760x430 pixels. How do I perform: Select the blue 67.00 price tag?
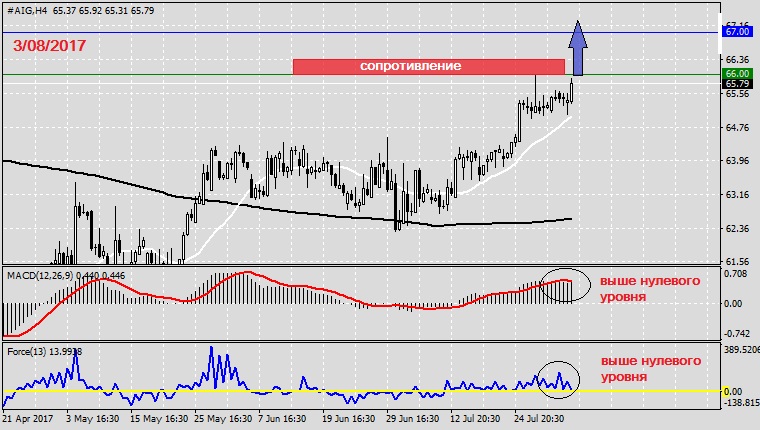pyautogui.click(x=737, y=32)
